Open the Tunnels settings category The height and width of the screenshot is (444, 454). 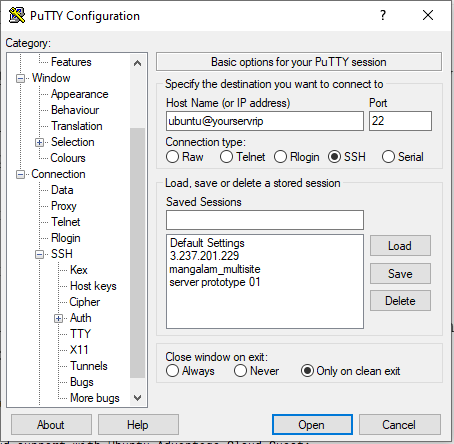[89, 366]
